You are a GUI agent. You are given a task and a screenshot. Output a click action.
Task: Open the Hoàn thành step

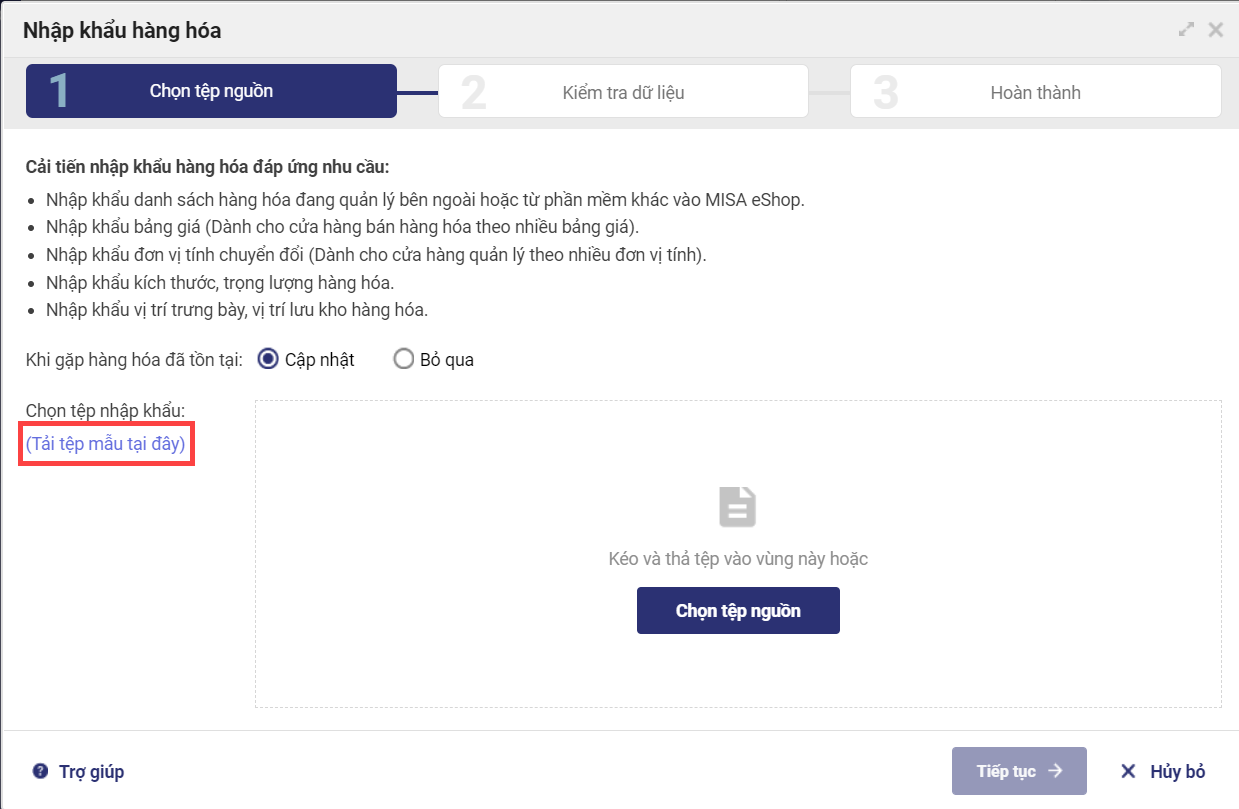point(1035,92)
